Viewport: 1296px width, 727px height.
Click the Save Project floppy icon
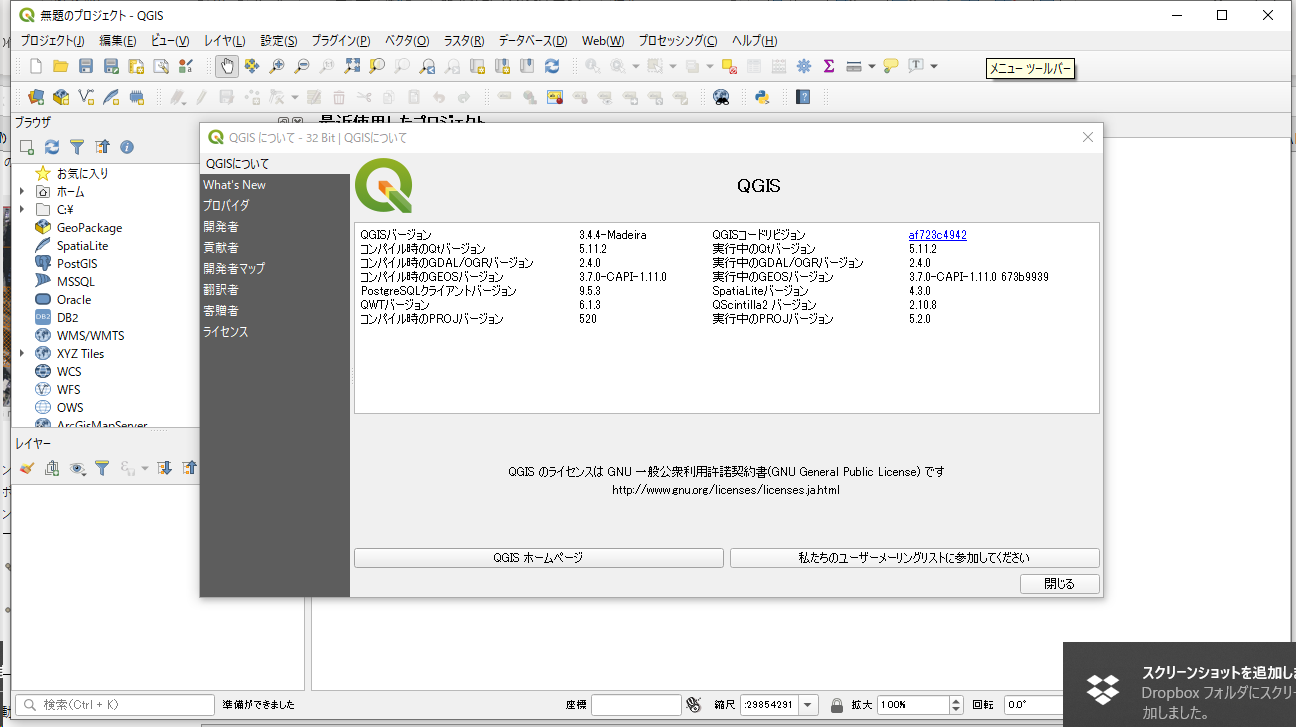click(x=86, y=66)
